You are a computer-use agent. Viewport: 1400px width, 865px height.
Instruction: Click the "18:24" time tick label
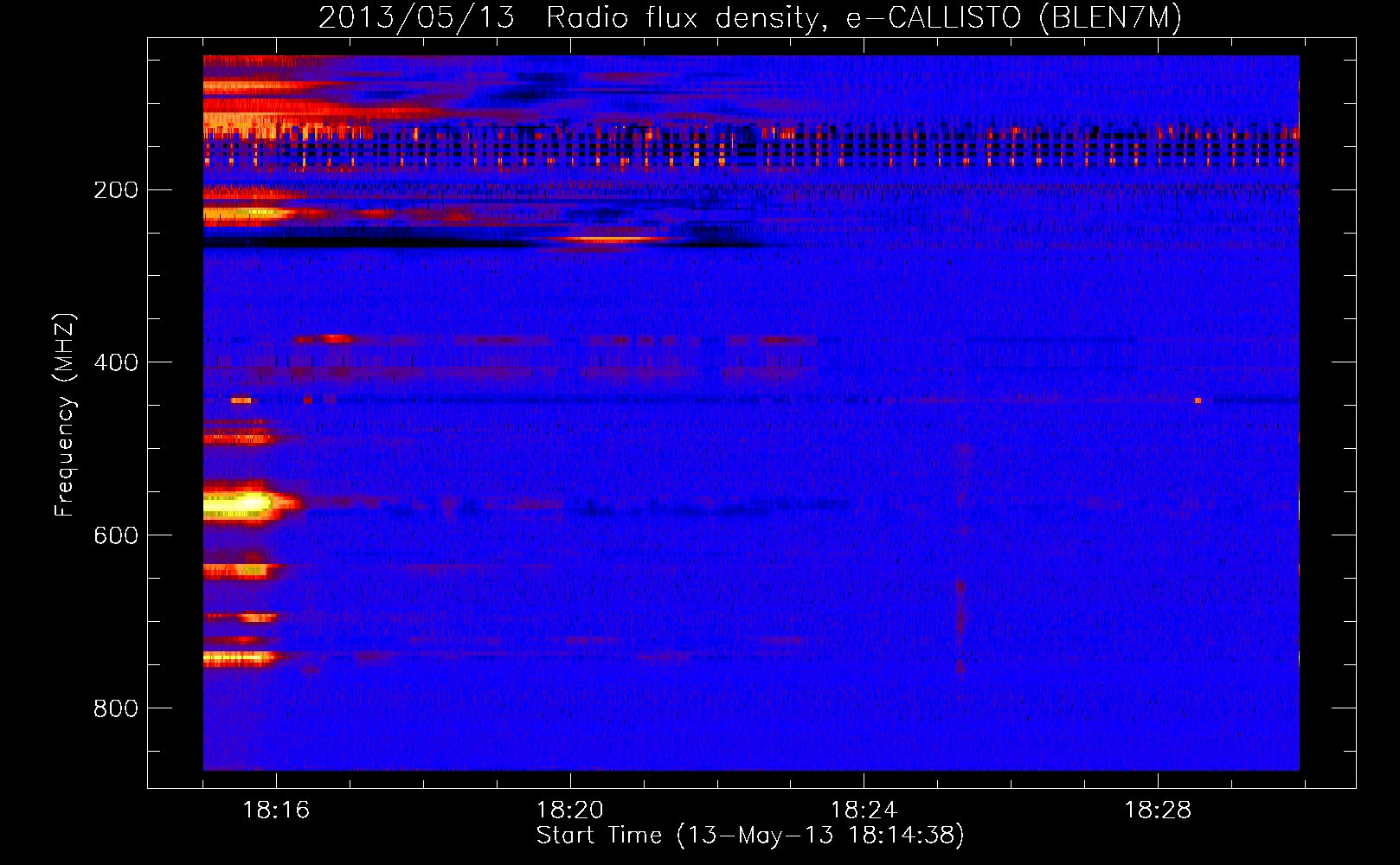point(864,811)
